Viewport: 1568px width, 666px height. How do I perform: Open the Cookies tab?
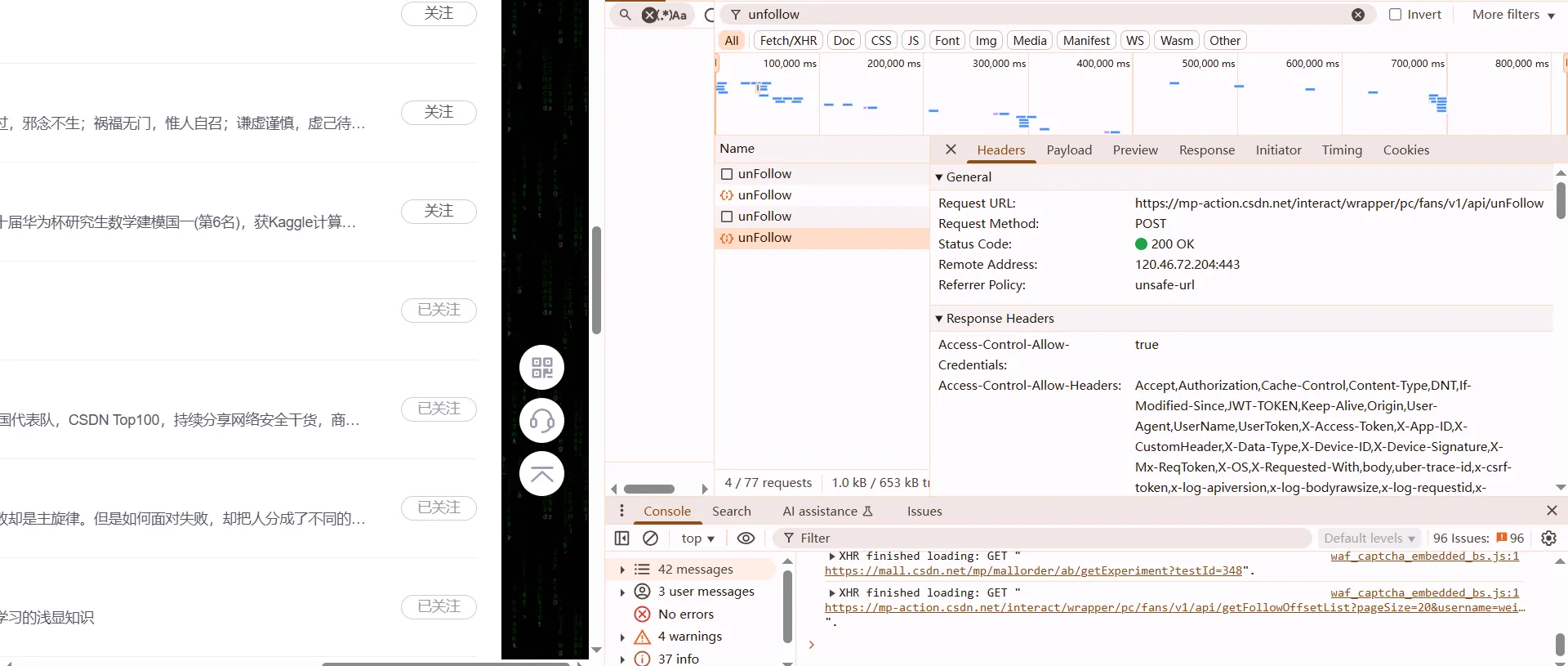tap(1406, 150)
